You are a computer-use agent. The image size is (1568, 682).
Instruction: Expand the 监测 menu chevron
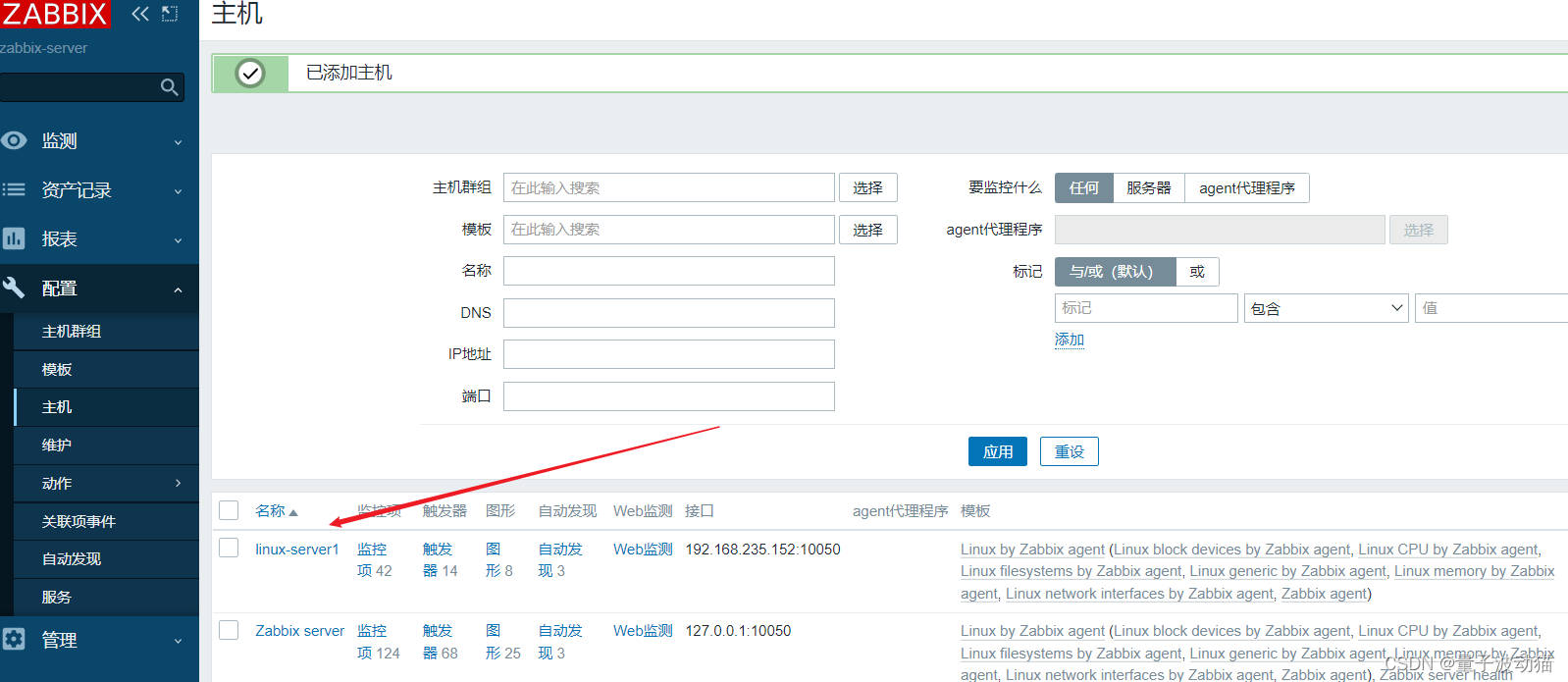tap(178, 142)
